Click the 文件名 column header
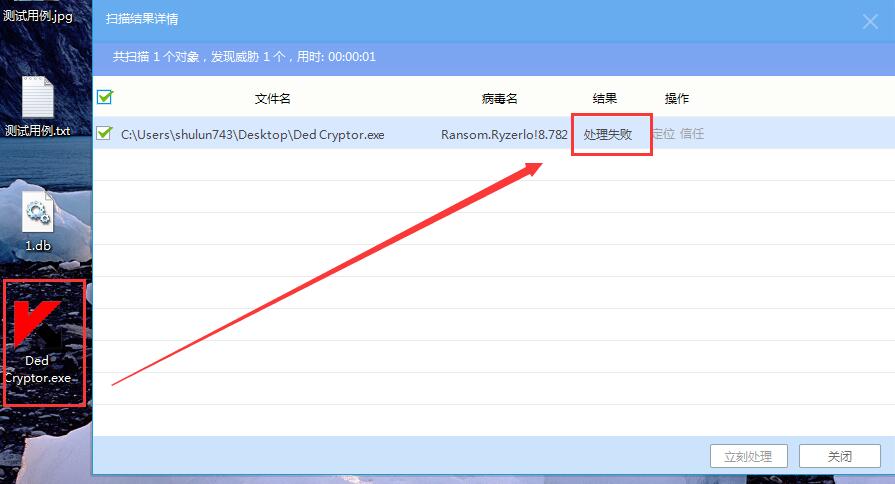 [272, 99]
